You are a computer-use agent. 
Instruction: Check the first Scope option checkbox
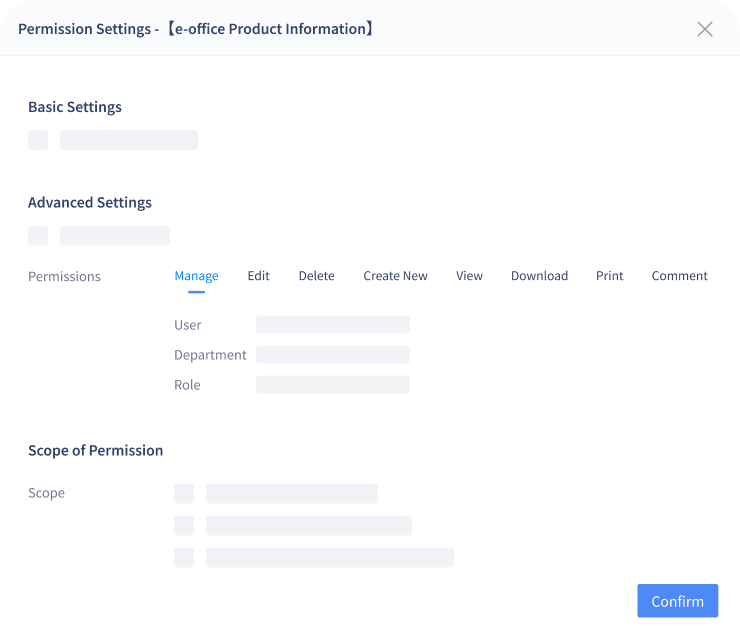[x=184, y=493]
